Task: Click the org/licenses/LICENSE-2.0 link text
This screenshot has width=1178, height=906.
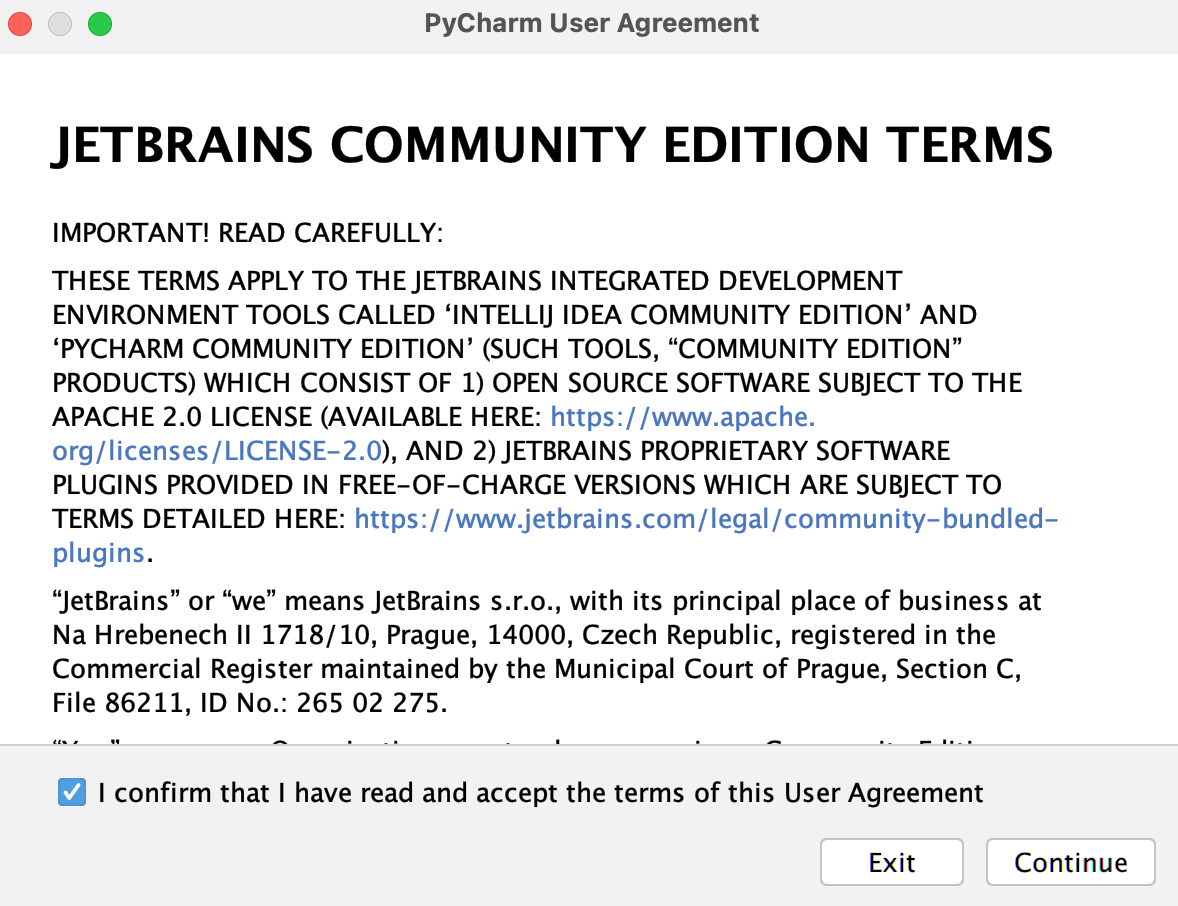Action: tap(217, 451)
